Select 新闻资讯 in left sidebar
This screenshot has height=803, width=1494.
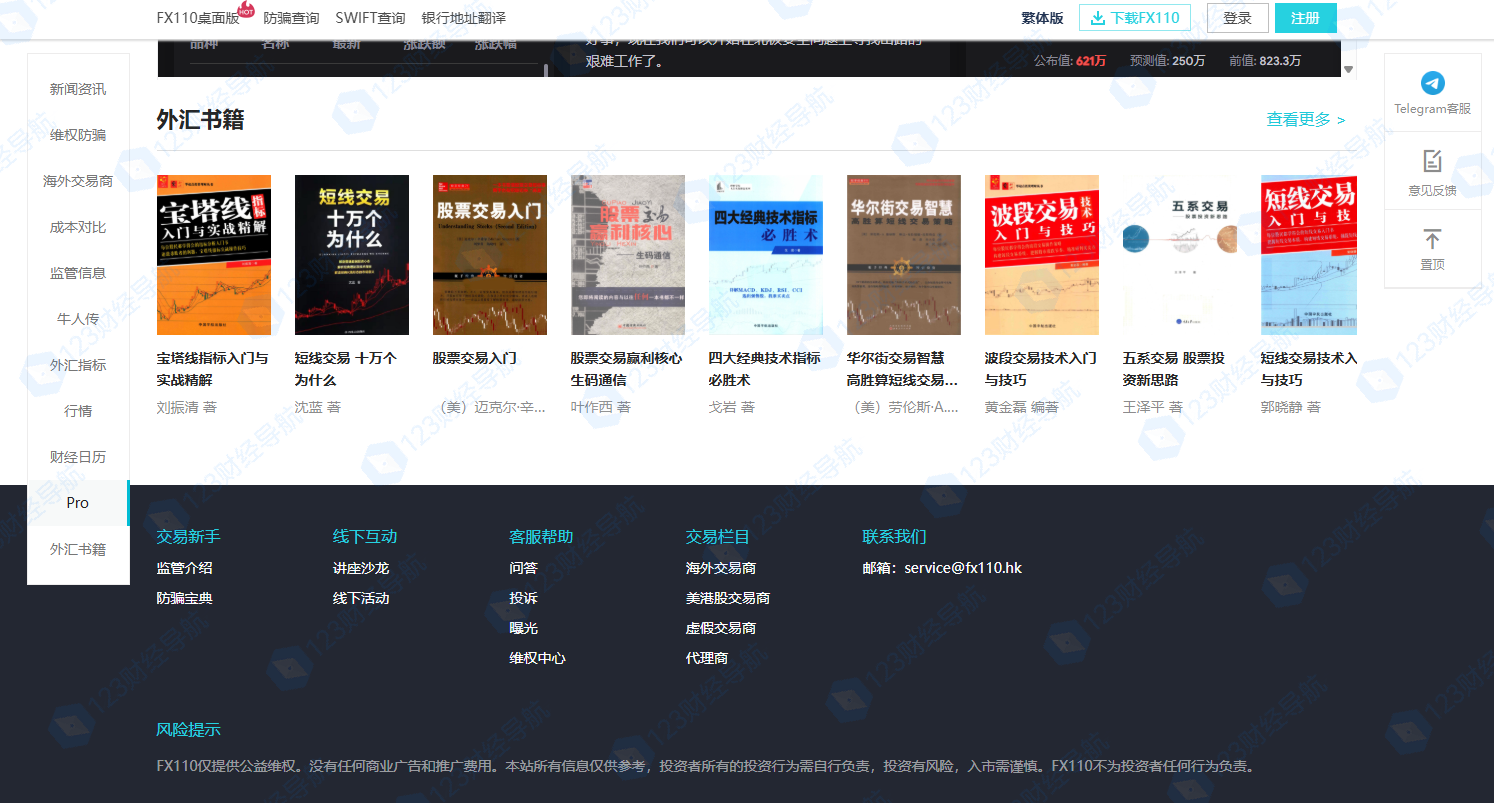pyautogui.click(x=78, y=89)
